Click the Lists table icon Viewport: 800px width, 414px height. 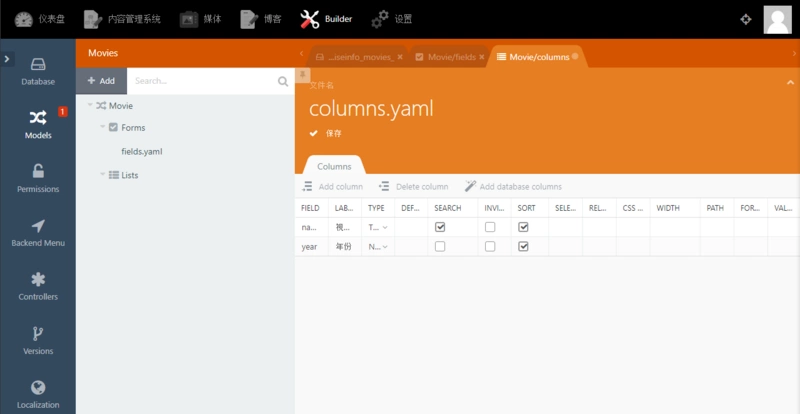(x=114, y=175)
